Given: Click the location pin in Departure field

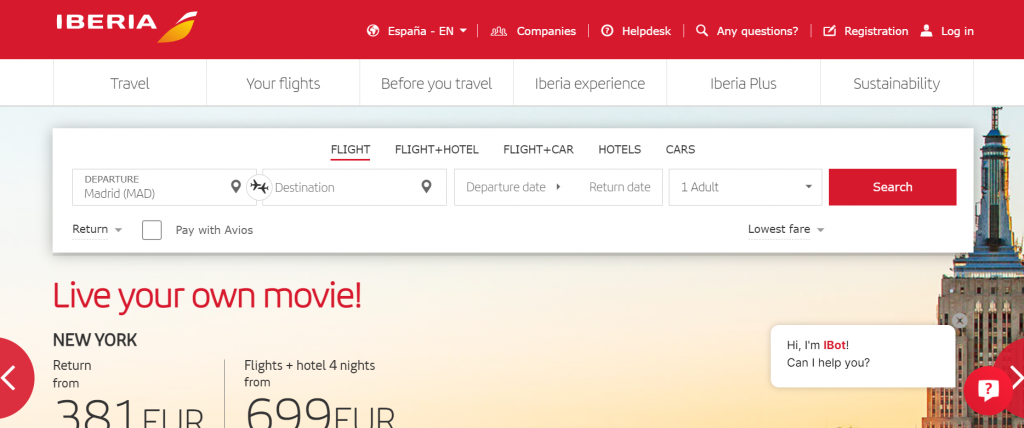Looking at the screenshot, I should coord(236,187).
